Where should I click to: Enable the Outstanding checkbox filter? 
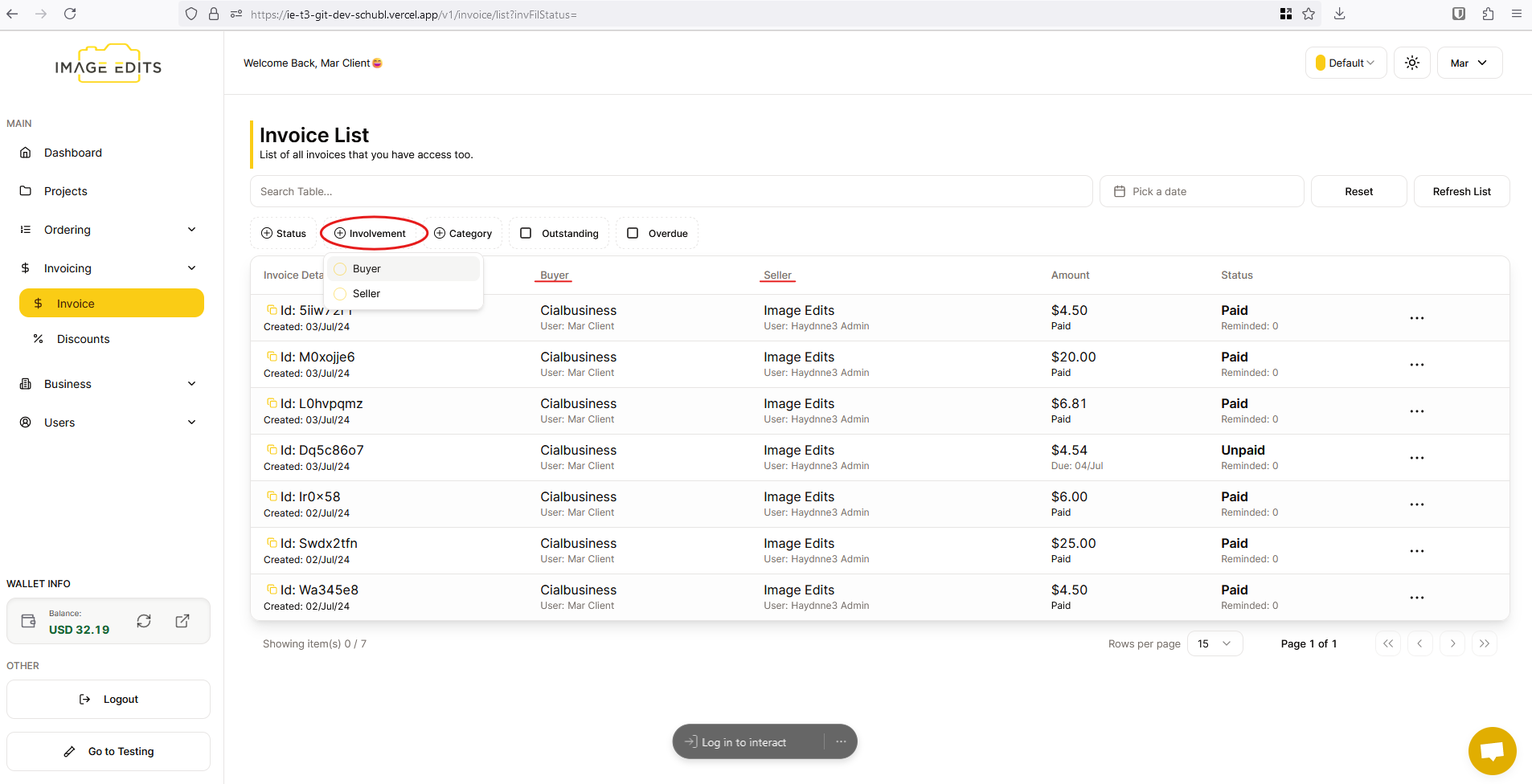526,233
